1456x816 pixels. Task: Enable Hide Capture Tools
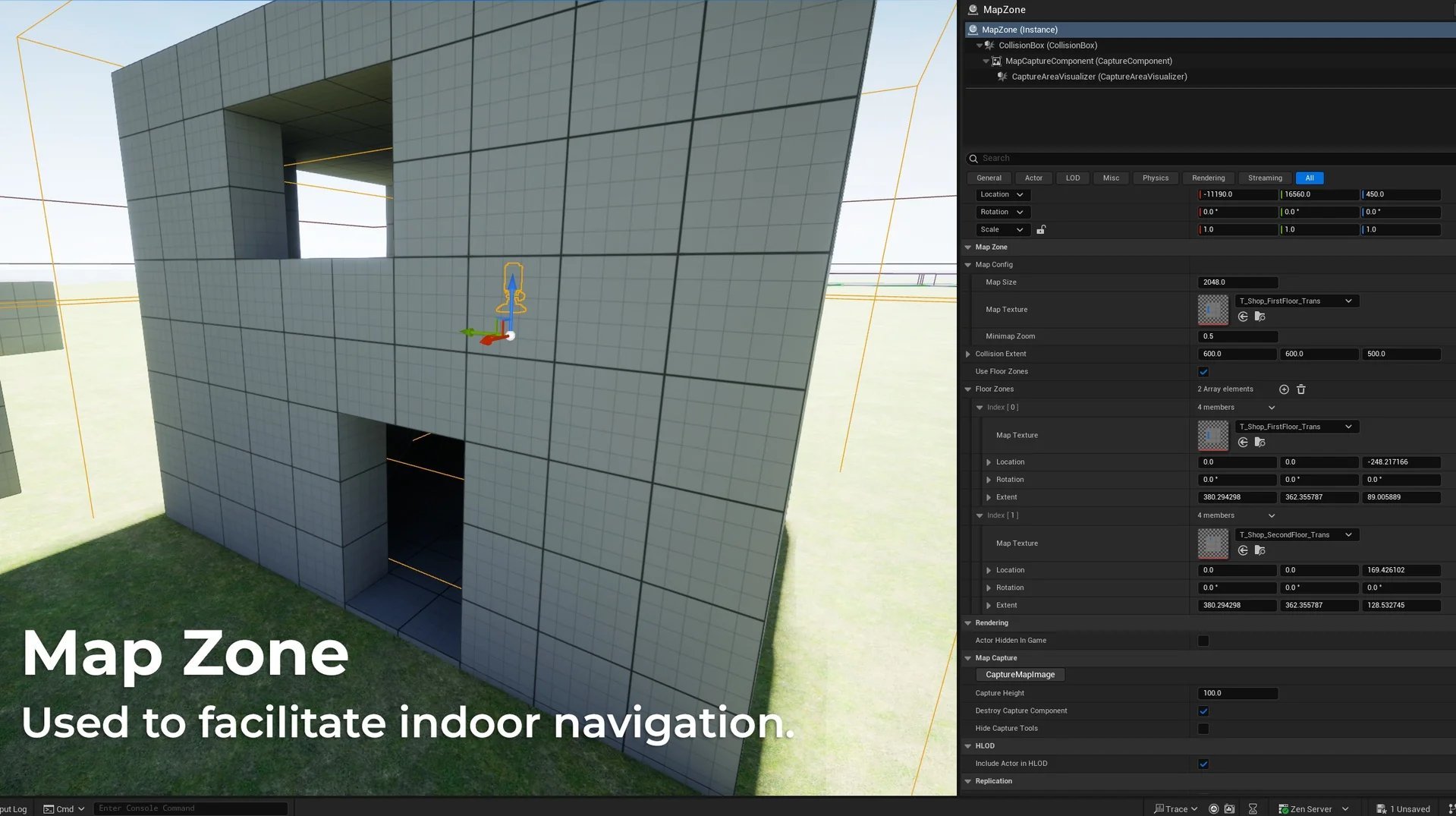pos(1203,728)
